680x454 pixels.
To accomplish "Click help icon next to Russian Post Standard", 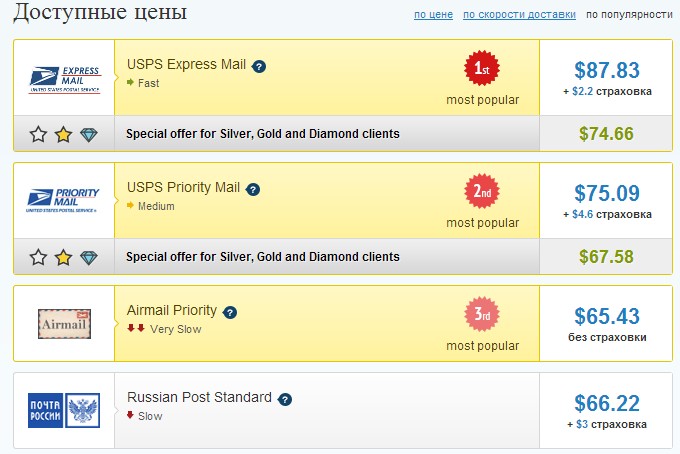I will tap(285, 399).
